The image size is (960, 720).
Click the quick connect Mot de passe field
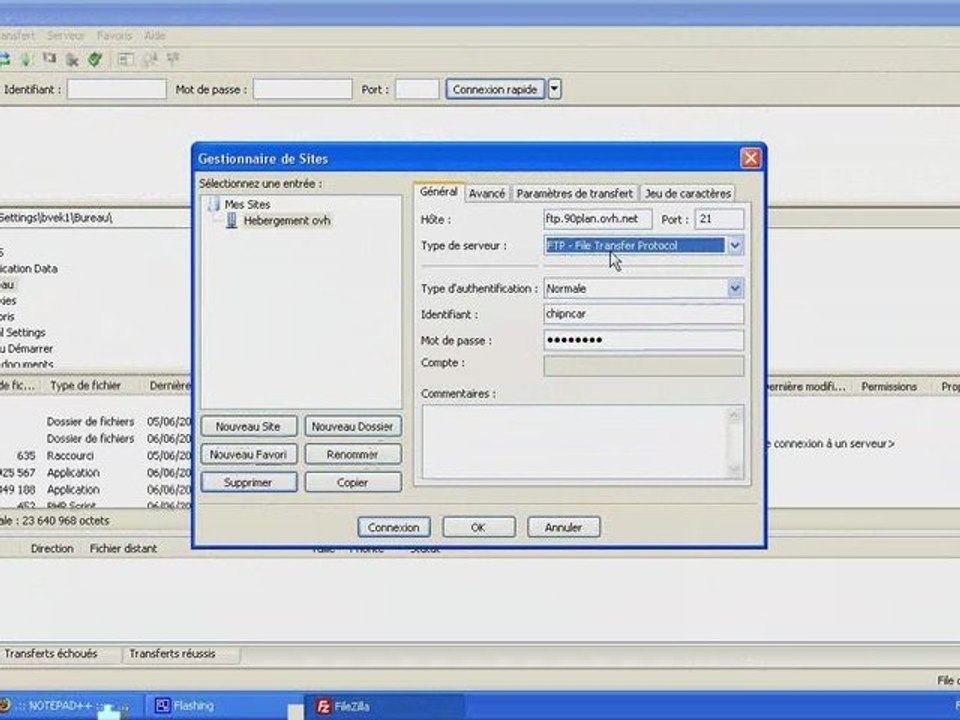302,89
